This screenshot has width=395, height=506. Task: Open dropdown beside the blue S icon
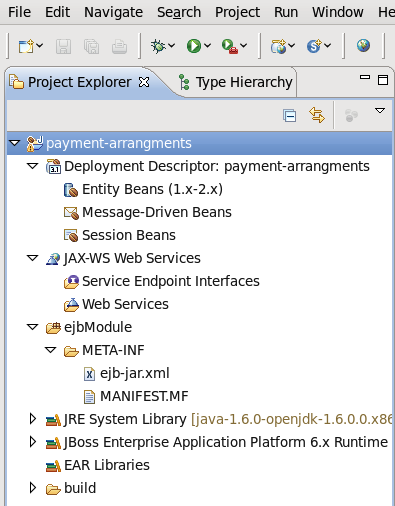327,45
